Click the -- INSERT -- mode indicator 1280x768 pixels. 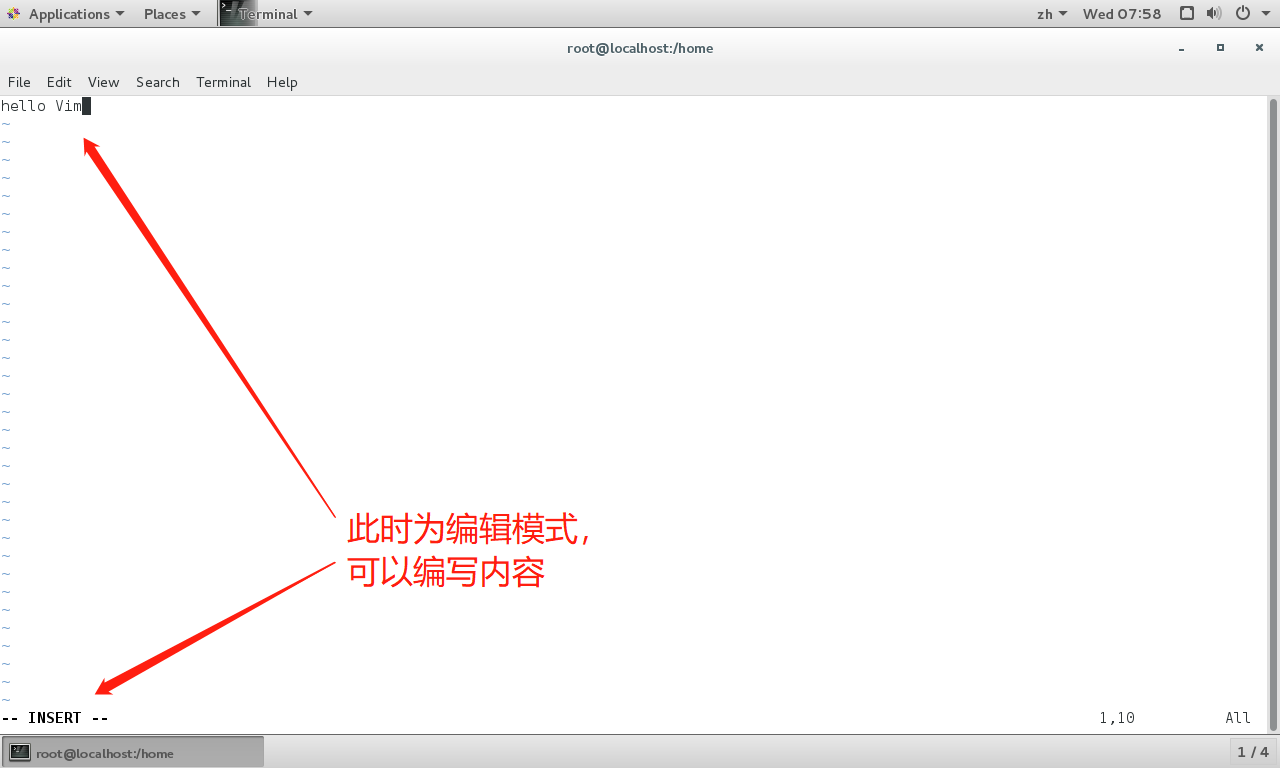[55, 717]
